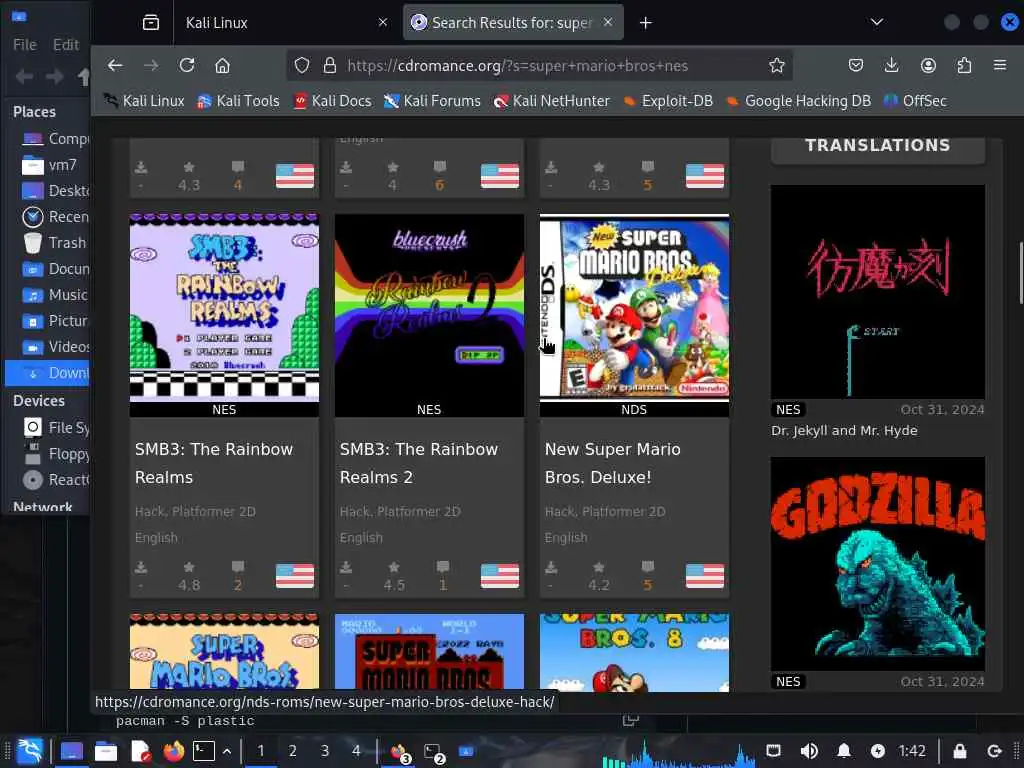Open the Kali Docs bookmark

332,101
